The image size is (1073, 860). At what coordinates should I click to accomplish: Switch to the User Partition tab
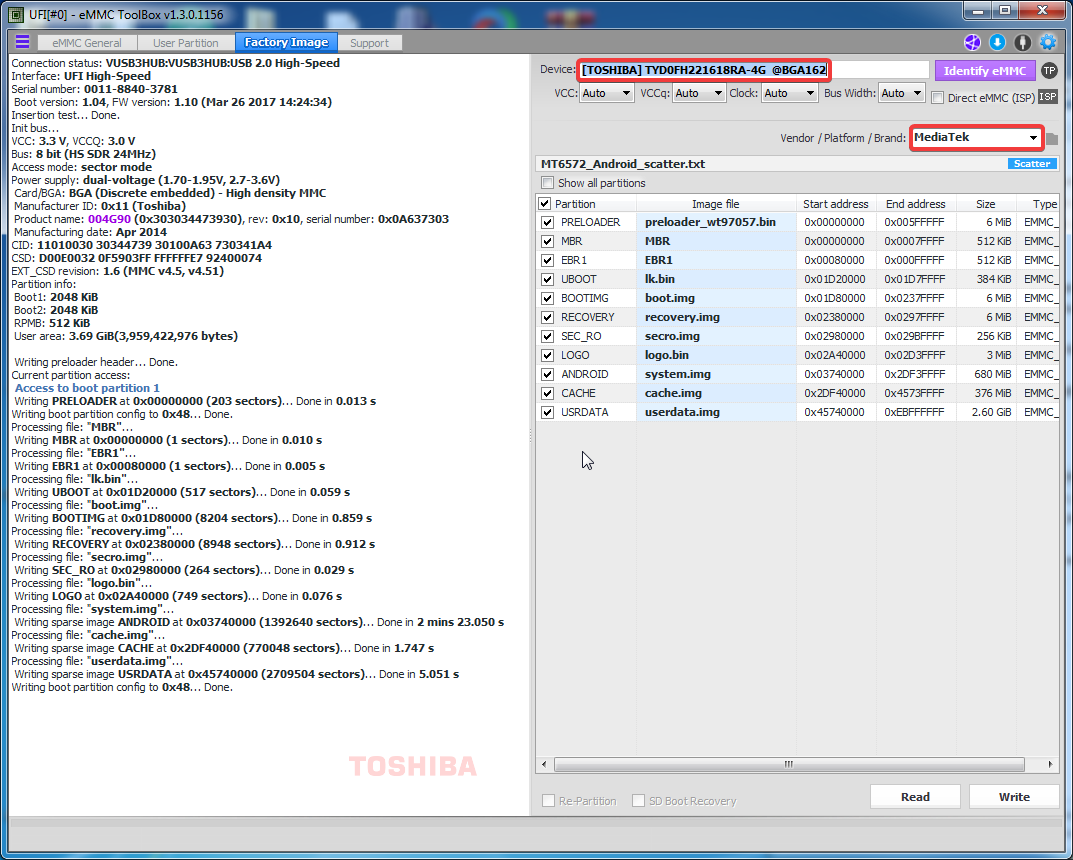click(x=185, y=42)
